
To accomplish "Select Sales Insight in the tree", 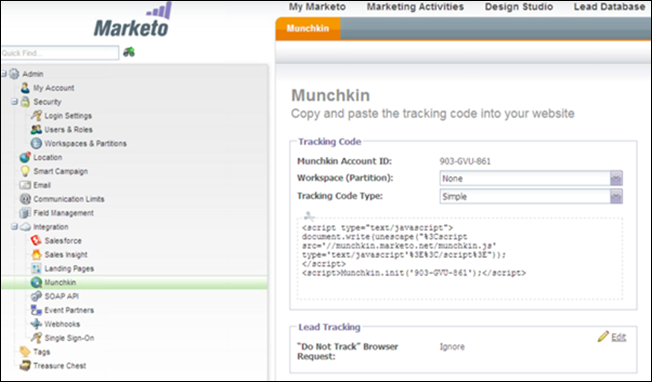I will pyautogui.click(x=66, y=254).
